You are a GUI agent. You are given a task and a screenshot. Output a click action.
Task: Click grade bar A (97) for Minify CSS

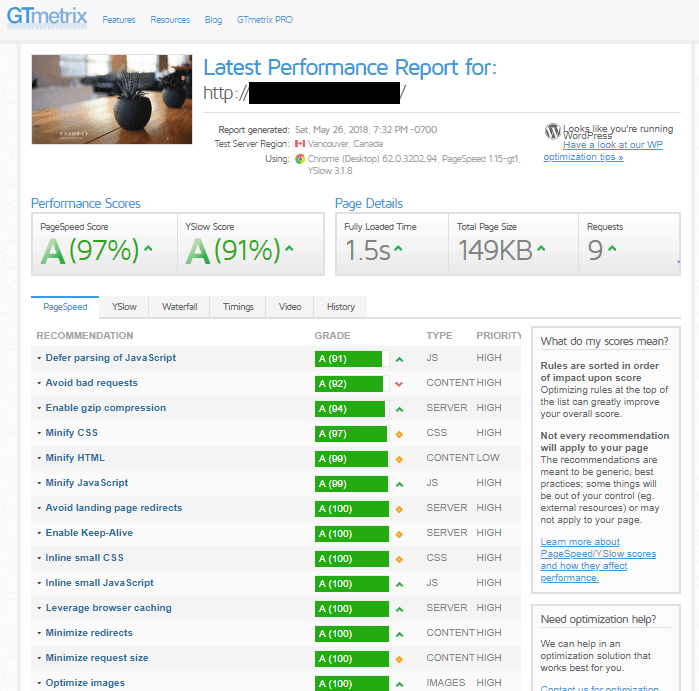pos(352,434)
